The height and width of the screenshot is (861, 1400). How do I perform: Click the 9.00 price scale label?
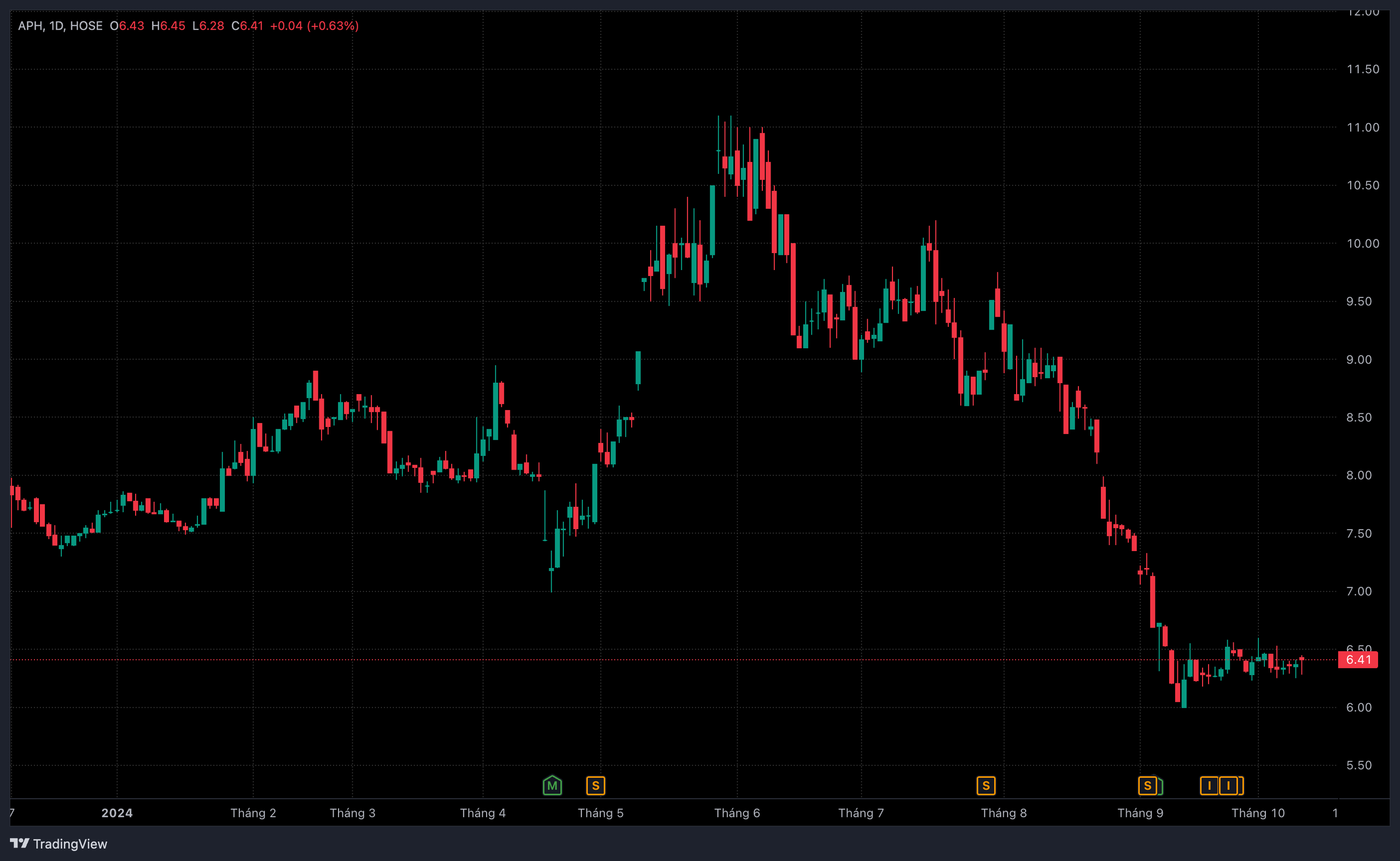tap(1358, 359)
